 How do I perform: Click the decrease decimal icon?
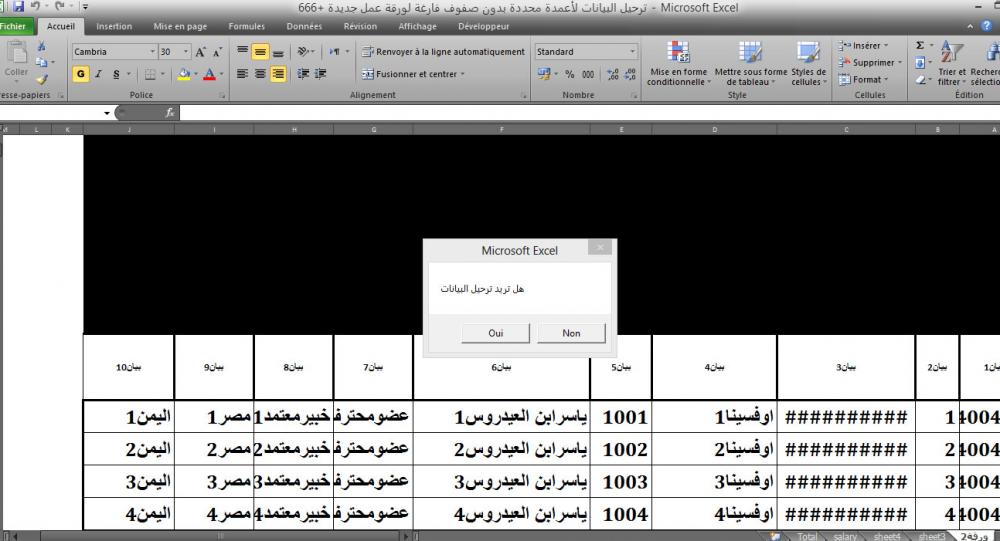[629, 74]
